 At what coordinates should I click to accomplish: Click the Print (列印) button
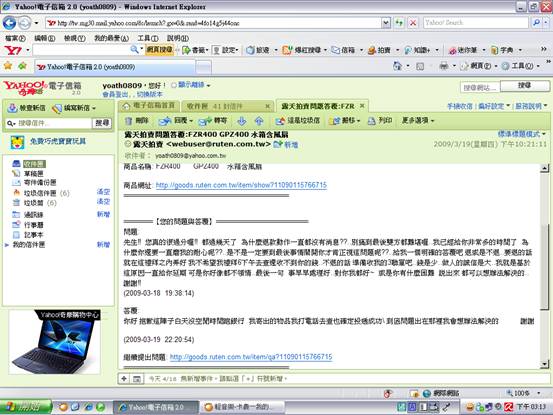(x=380, y=121)
